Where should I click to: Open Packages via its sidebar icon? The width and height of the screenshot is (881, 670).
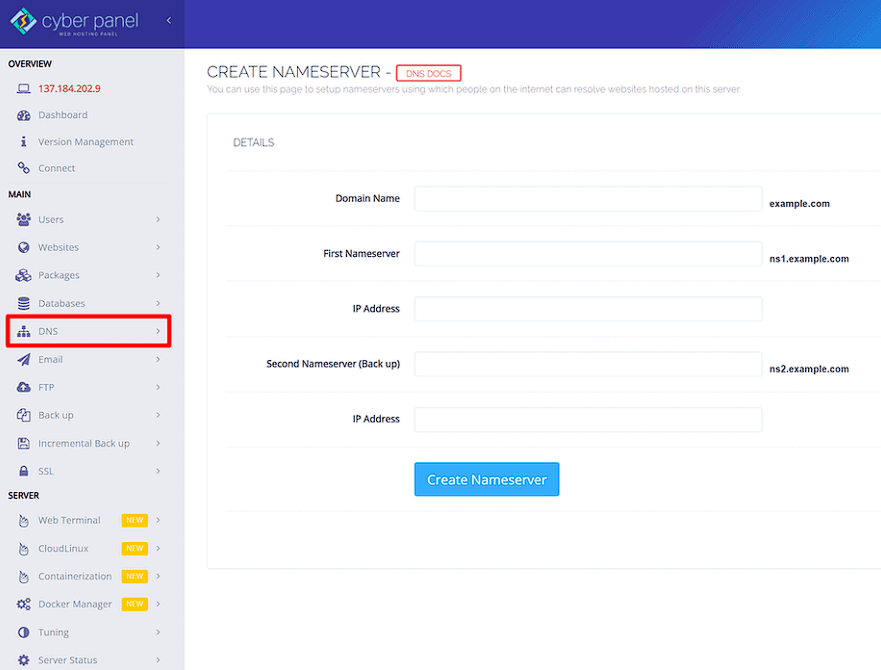22,275
